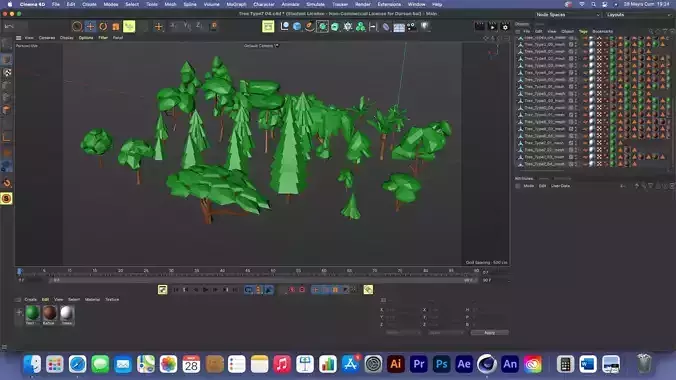Switch to Model mode in the left sidebar
The width and height of the screenshot is (676, 380).
(x=7, y=60)
